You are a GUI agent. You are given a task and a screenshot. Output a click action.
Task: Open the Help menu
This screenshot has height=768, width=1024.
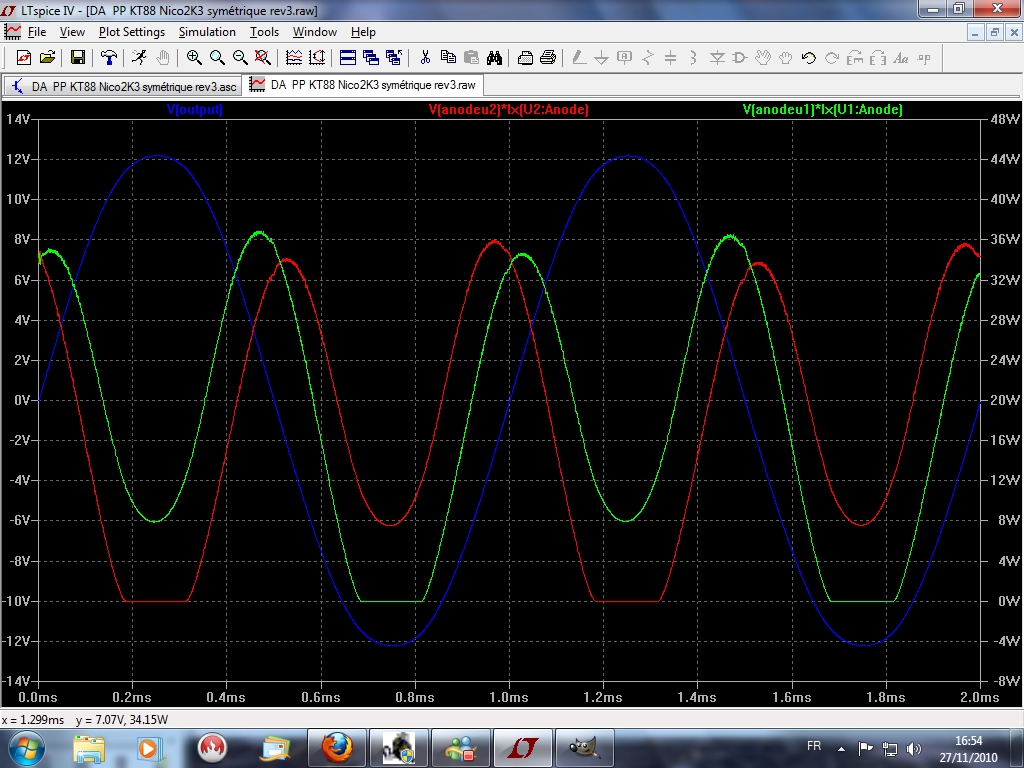(363, 31)
